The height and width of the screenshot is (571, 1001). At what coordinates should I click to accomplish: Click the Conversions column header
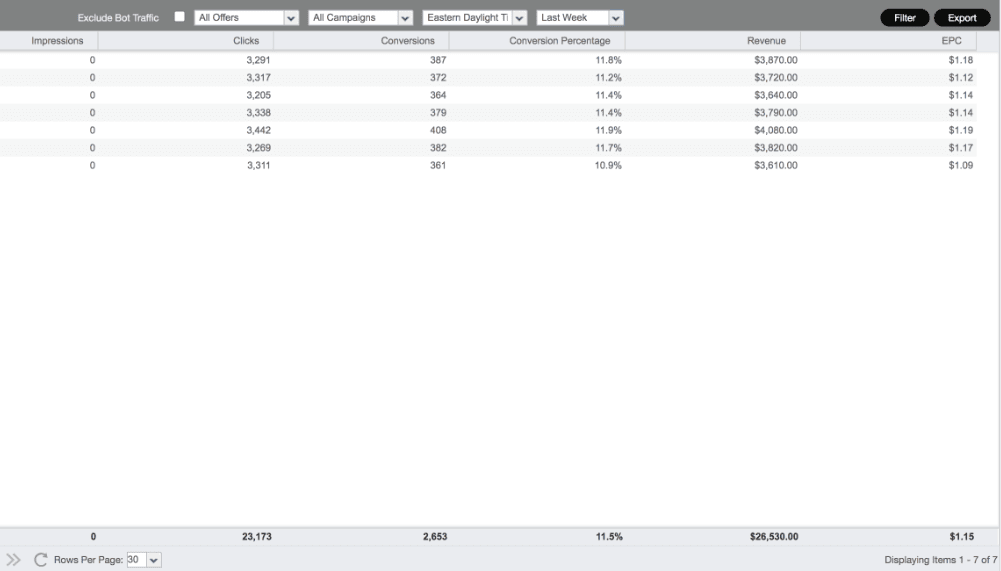[x=408, y=41]
